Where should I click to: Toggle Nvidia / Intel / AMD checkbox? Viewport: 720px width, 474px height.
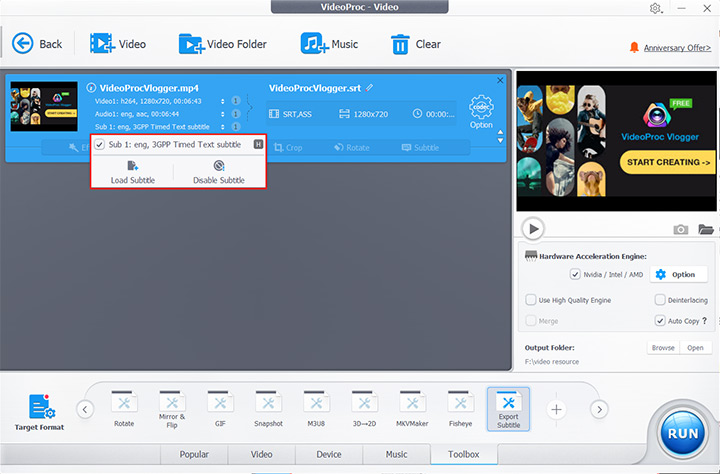(575, 275)
